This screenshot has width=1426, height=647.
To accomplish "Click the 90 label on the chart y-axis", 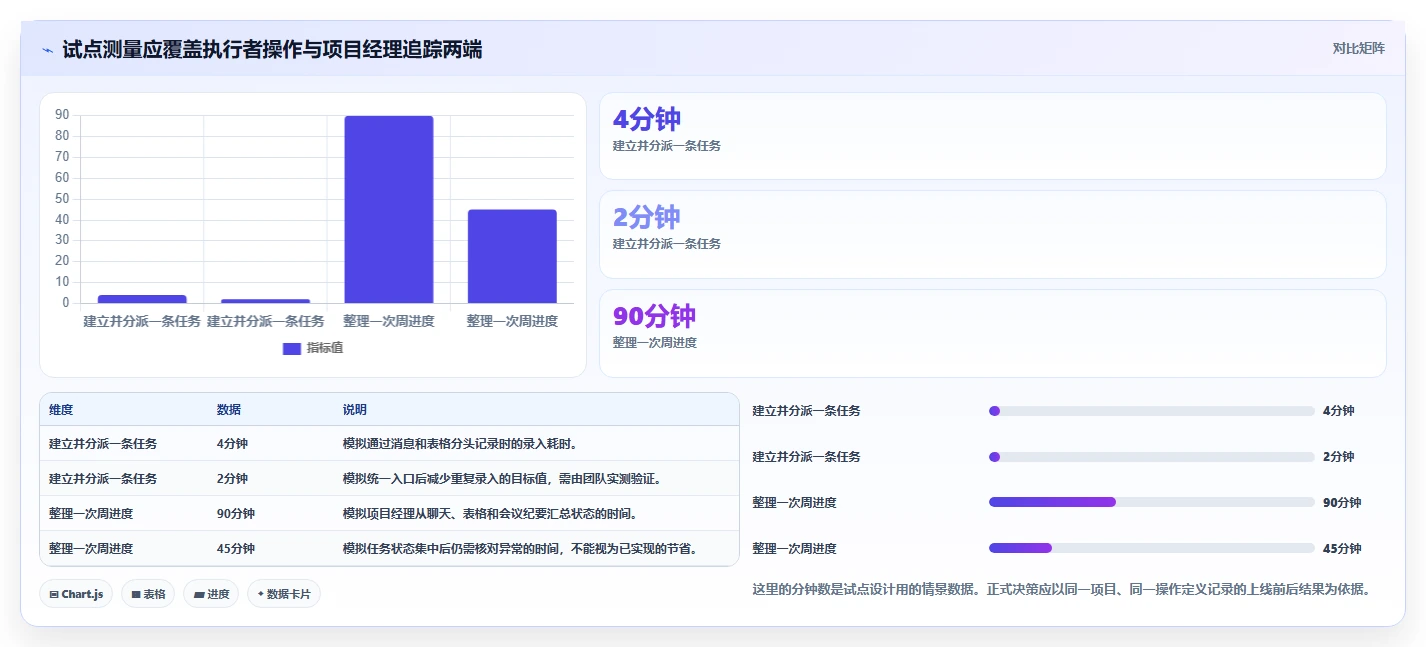I will 62,115.
